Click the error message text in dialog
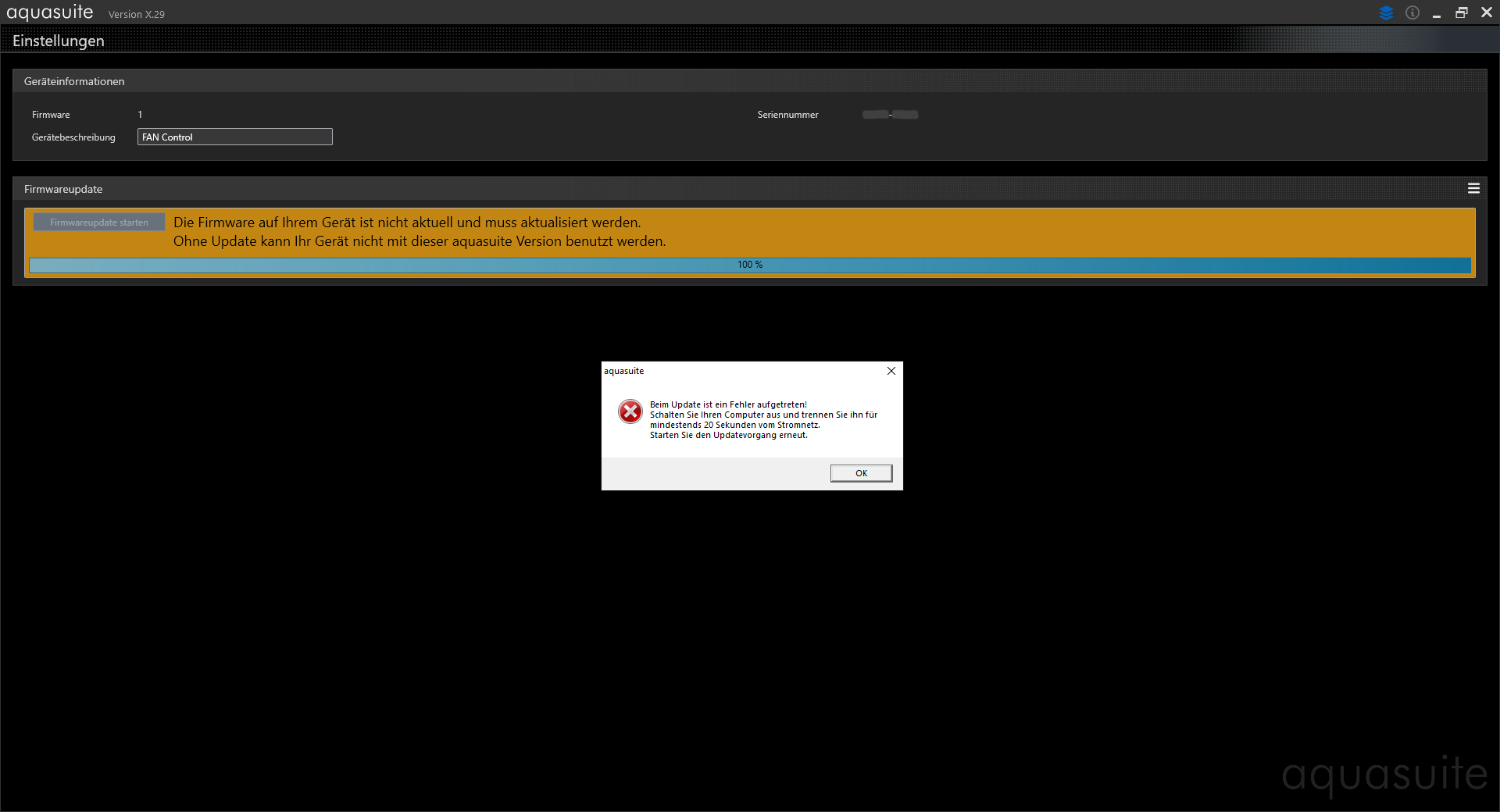This screenshot has width=1500, height=812. pos(762,420)
